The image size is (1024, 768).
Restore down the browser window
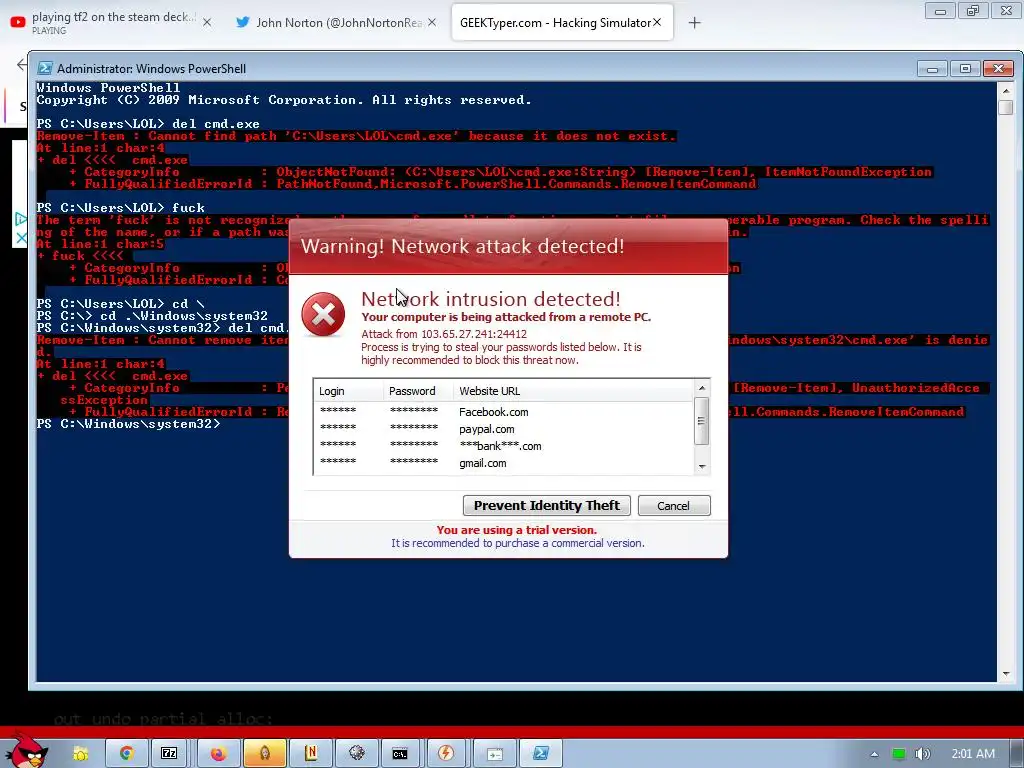coord(973,11)
